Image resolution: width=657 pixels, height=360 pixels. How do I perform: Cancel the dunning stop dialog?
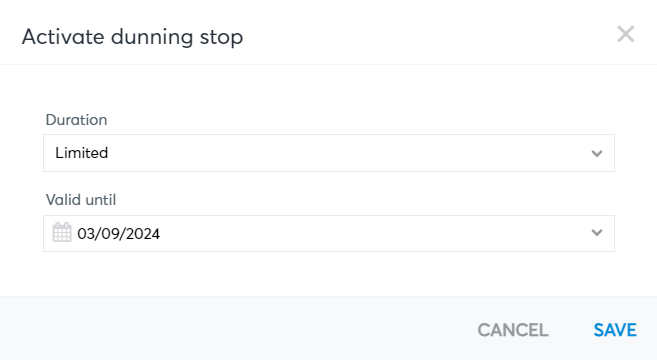513,330
